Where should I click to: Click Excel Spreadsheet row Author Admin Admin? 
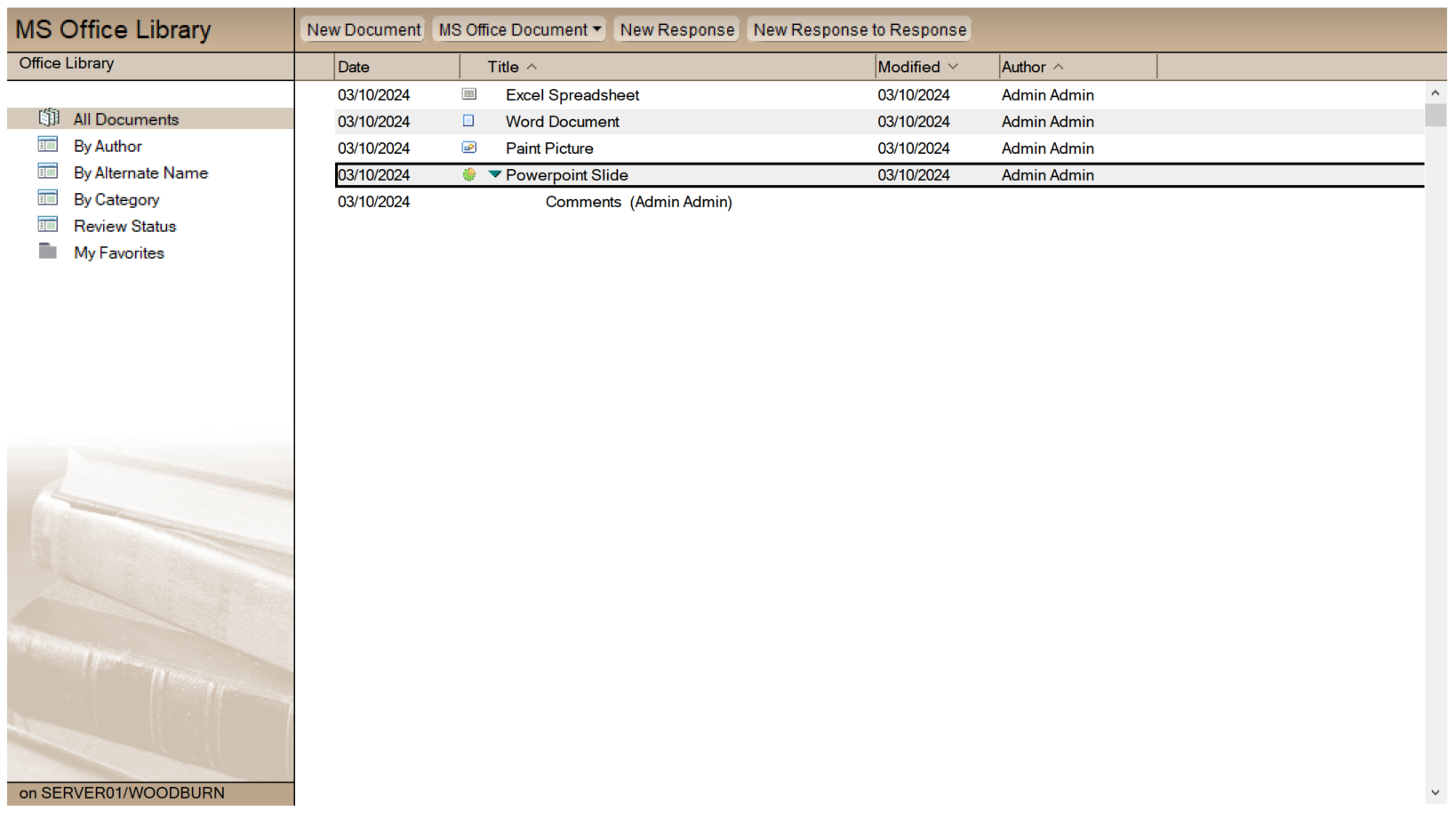1047,94
